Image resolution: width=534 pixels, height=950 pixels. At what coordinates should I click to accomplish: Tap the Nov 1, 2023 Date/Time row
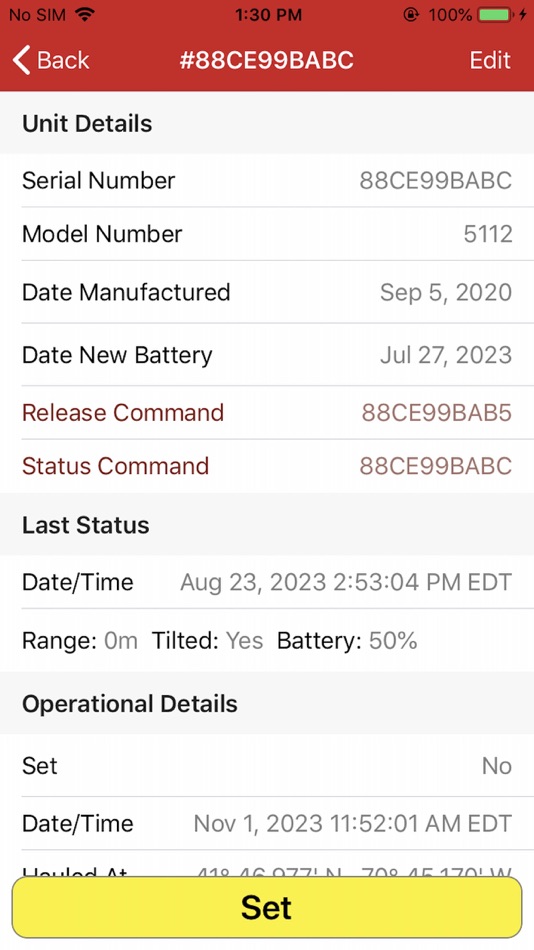(267, 823)
